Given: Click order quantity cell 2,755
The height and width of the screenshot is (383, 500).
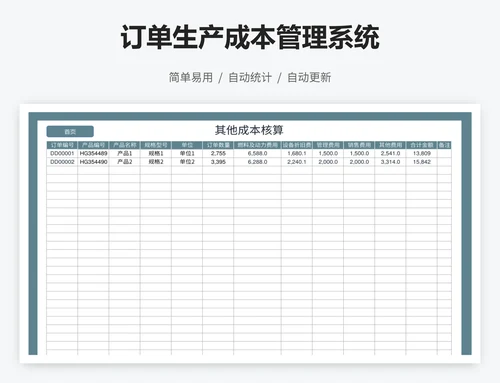Looking at the screenshot, I should coord(218,153).
